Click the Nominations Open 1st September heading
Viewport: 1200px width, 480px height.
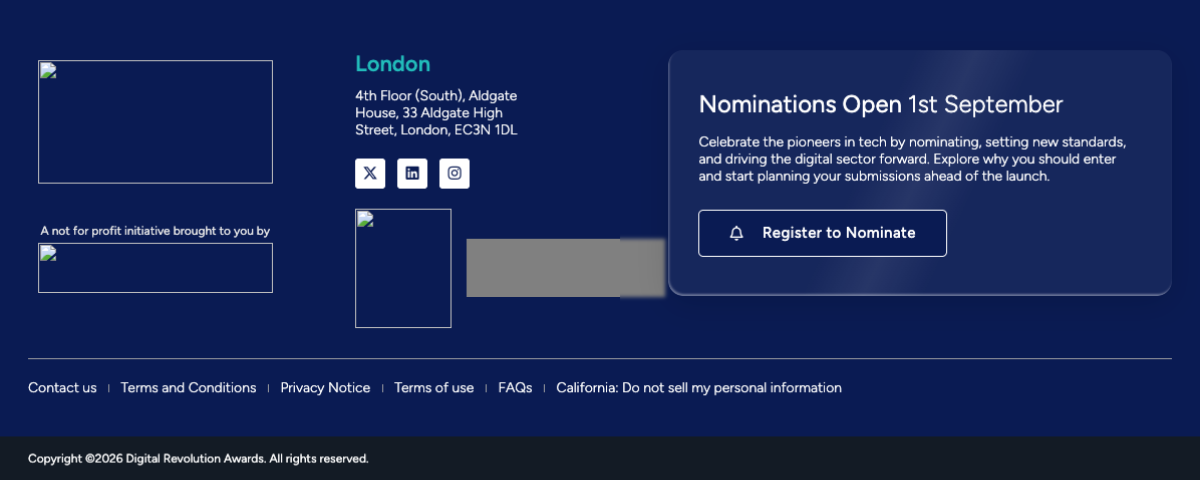point(881,104)
